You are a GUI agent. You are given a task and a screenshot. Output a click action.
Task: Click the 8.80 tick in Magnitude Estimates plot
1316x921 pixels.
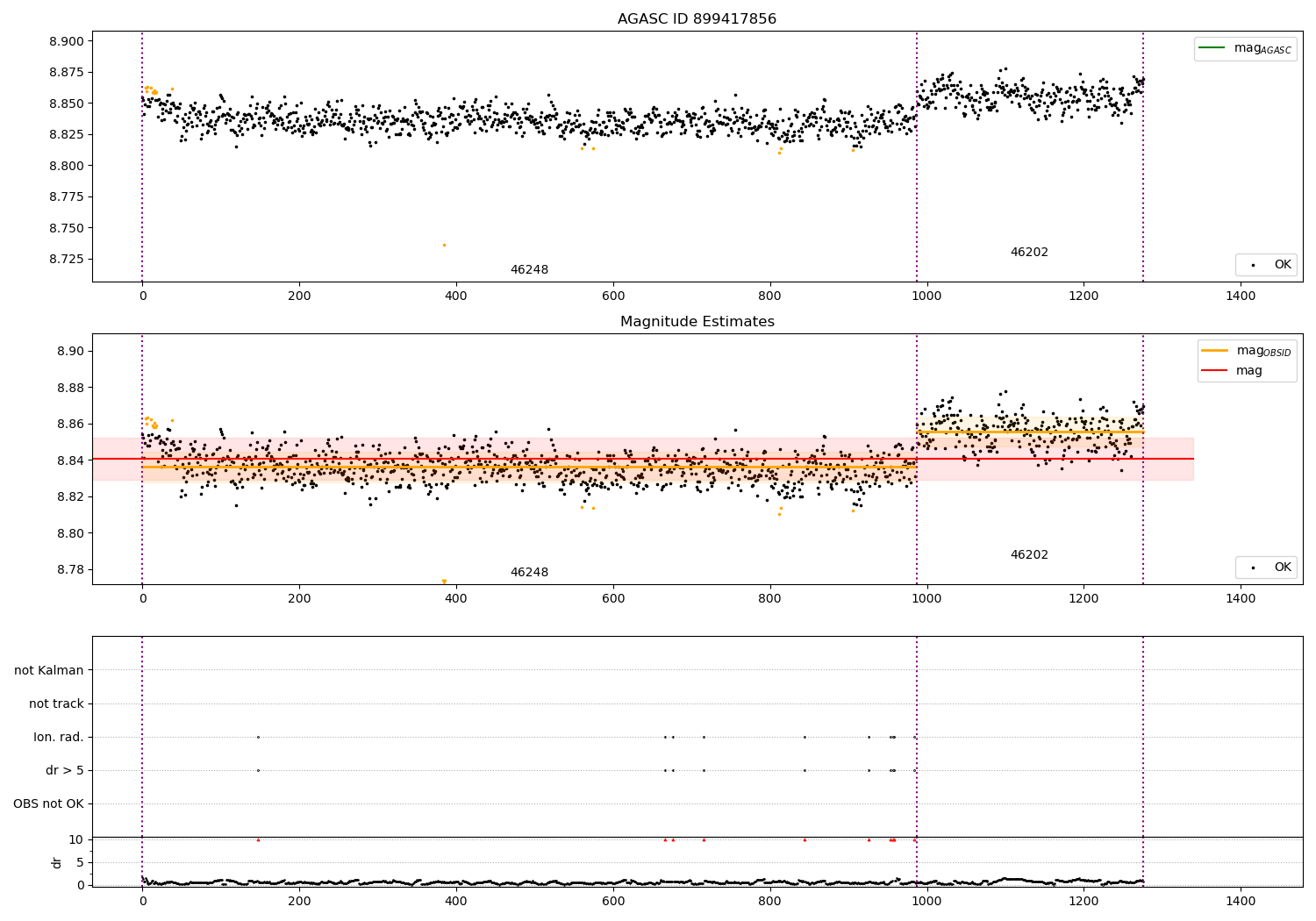(x=70, y=533)
